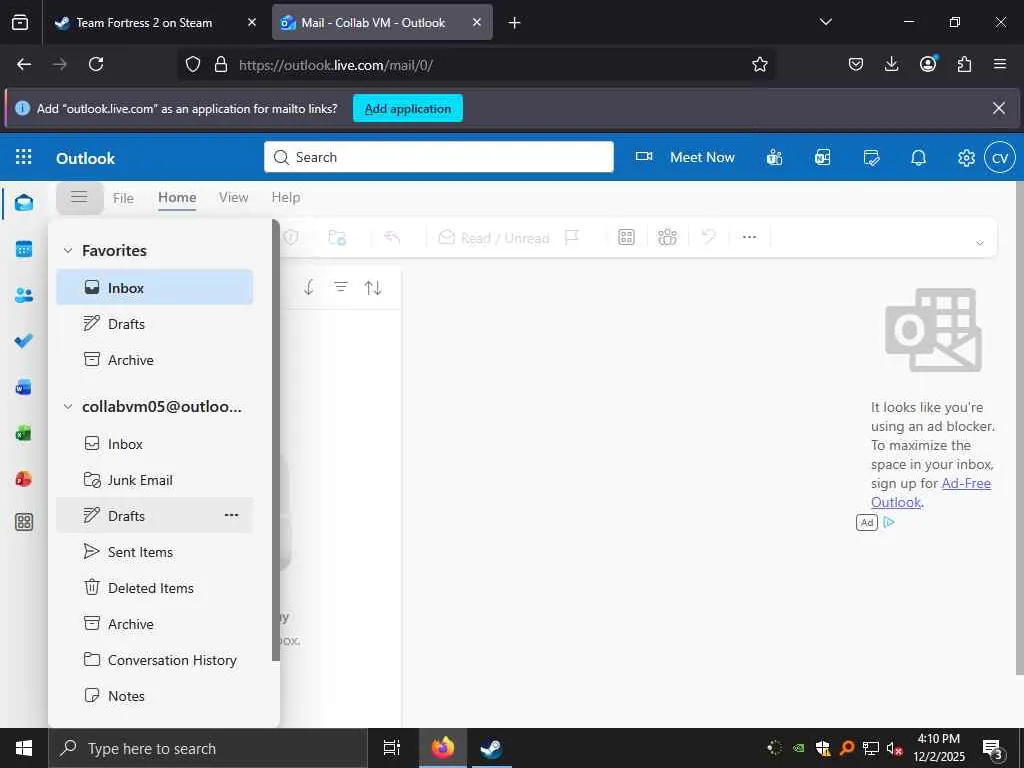This screenshot has width=1024, height=768.
Task: Open the Windows Start menu
Action: [24, 748]
